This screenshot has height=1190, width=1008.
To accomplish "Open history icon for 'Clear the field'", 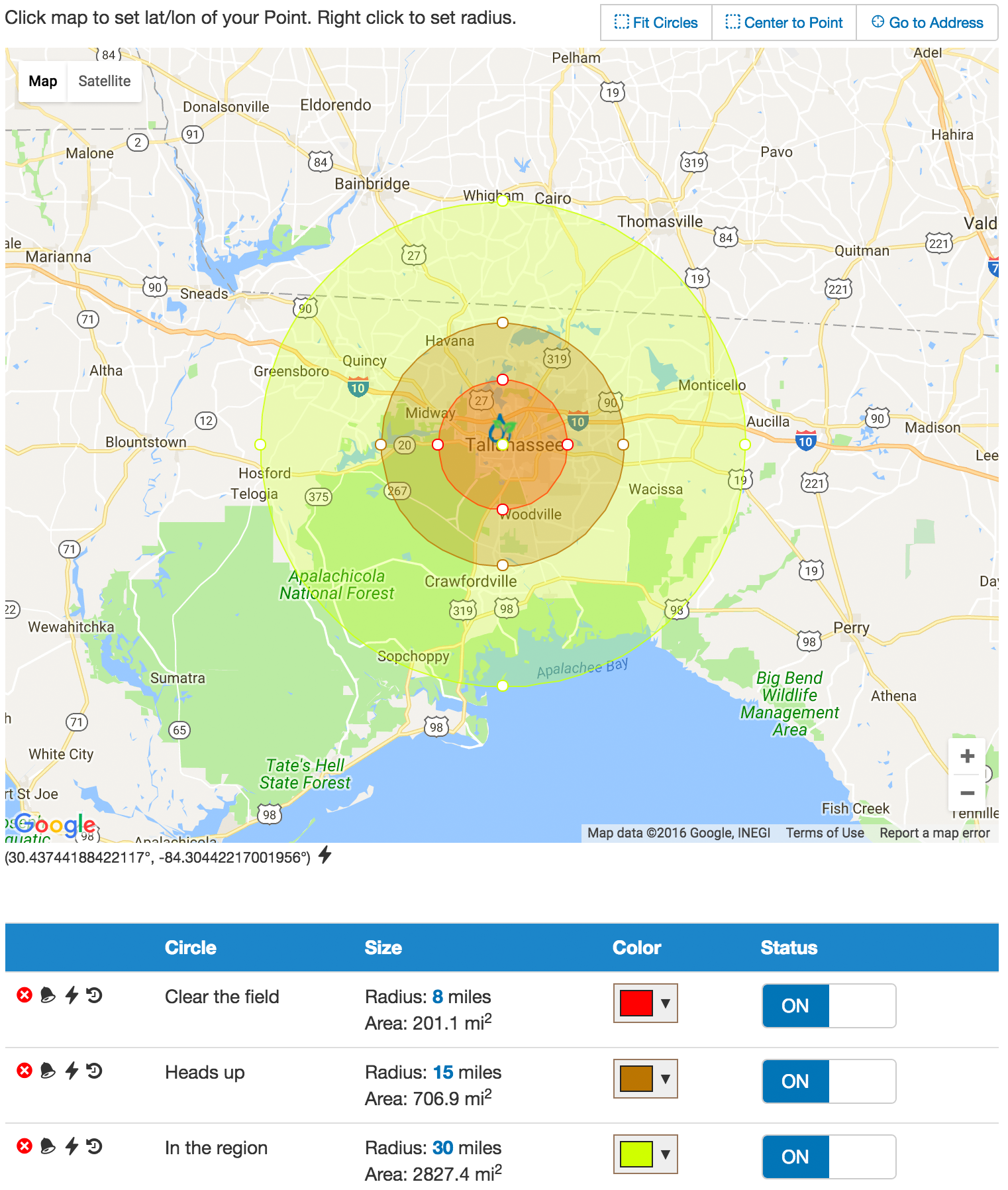I will [95, 995].
